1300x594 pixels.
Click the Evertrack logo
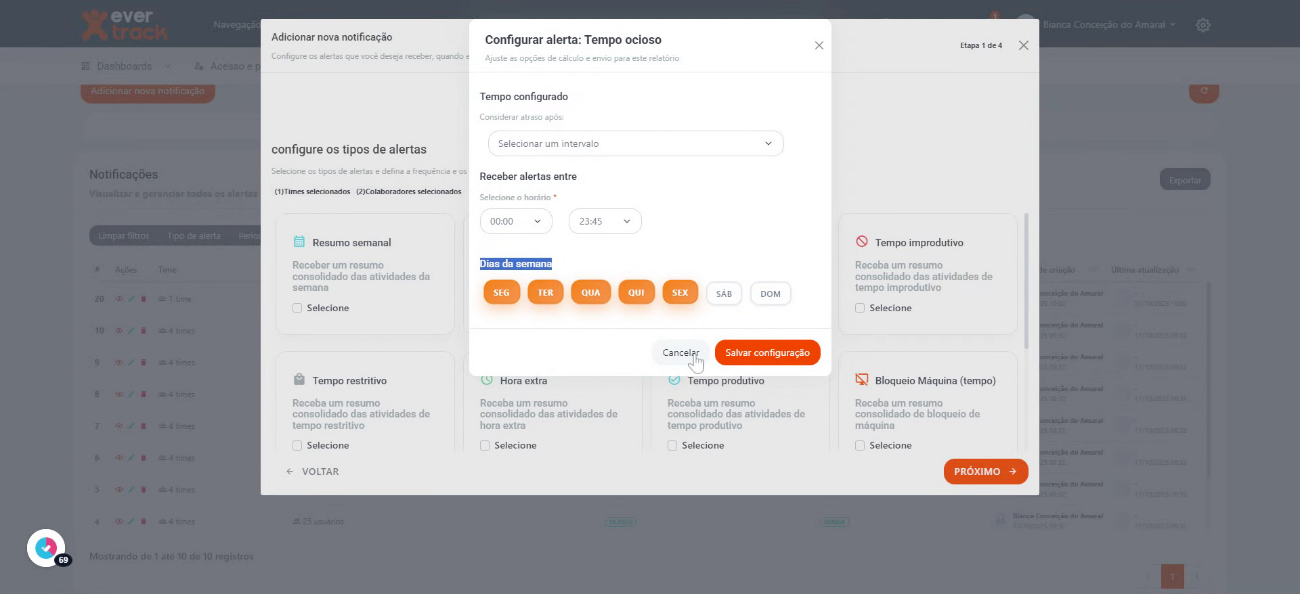124,25
